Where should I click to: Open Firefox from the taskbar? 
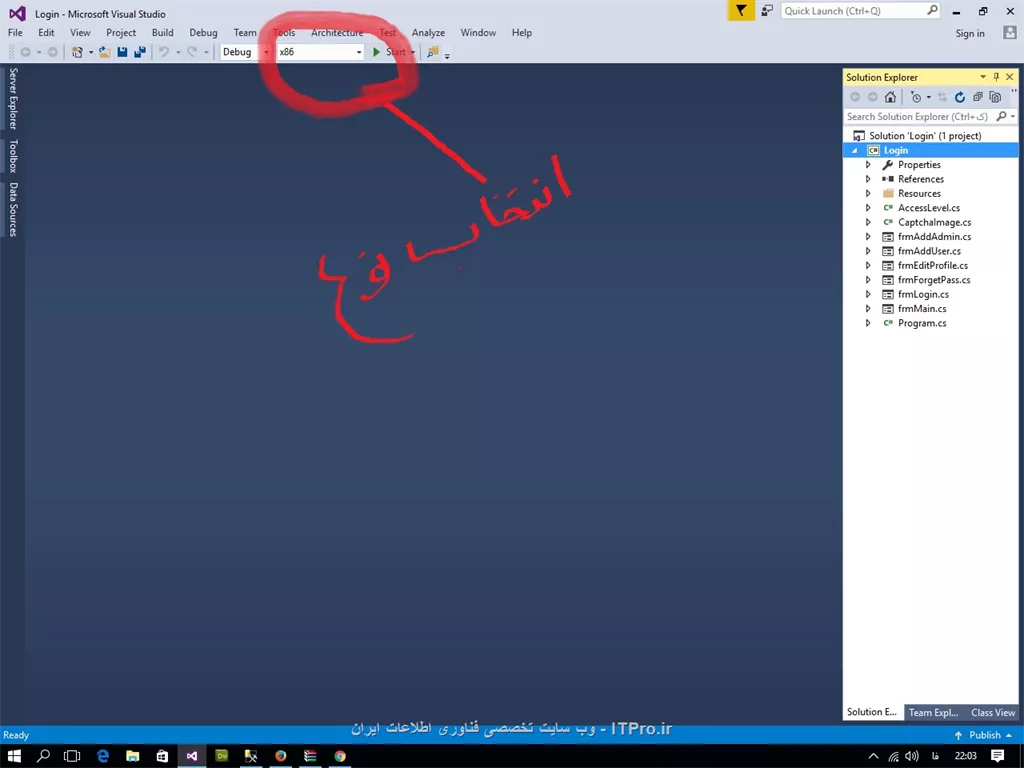(280, 756)
